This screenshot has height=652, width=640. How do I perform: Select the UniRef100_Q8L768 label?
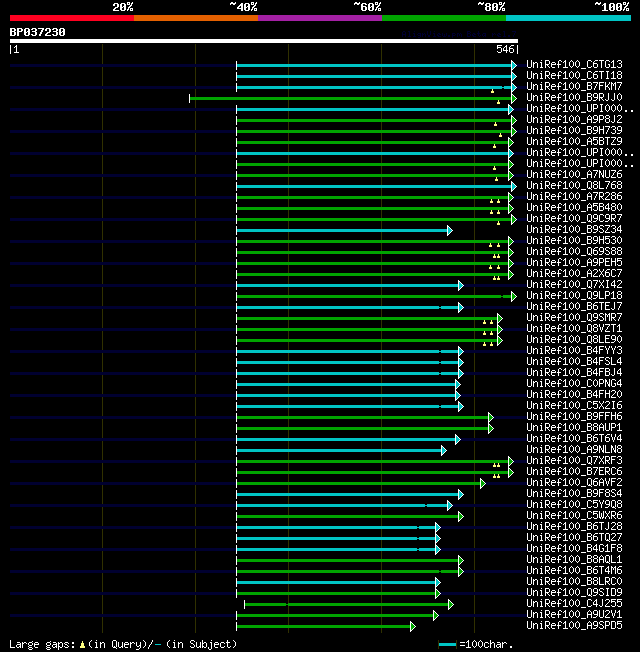[574, 185]
